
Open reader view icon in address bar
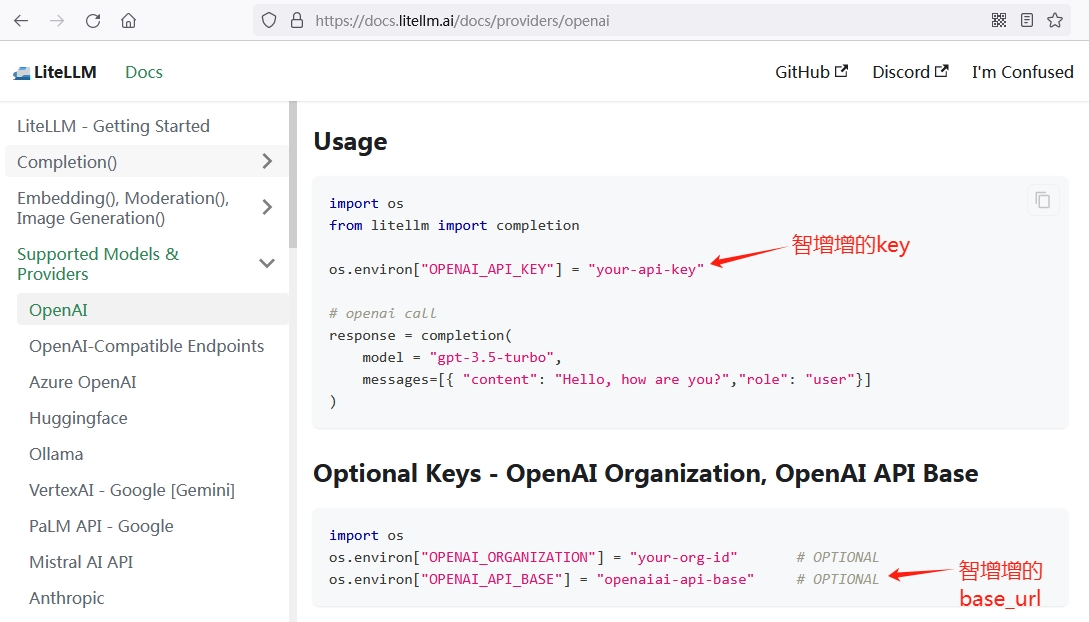(x=1026, y=20)
